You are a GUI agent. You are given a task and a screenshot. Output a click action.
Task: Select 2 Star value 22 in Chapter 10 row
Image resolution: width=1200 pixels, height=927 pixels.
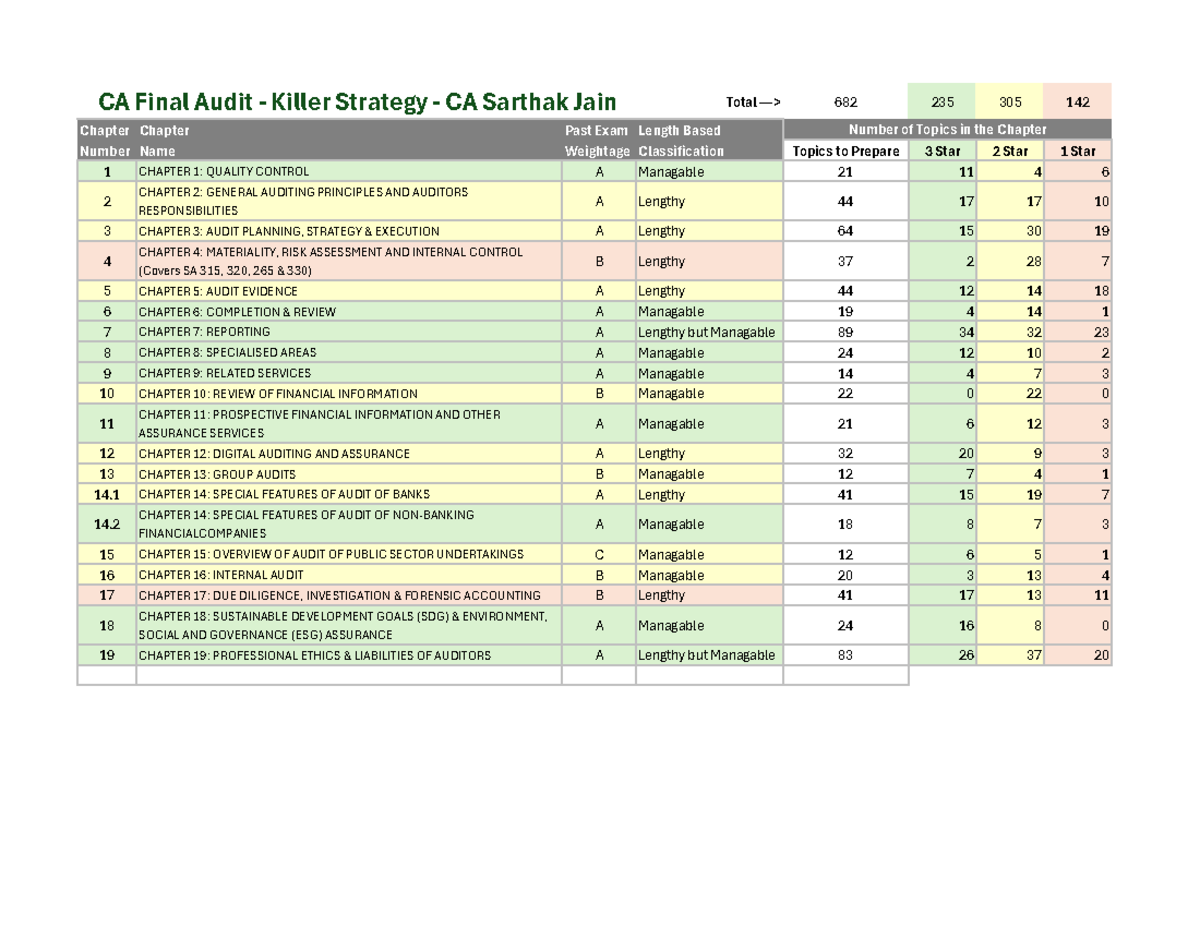[1010, 394]
